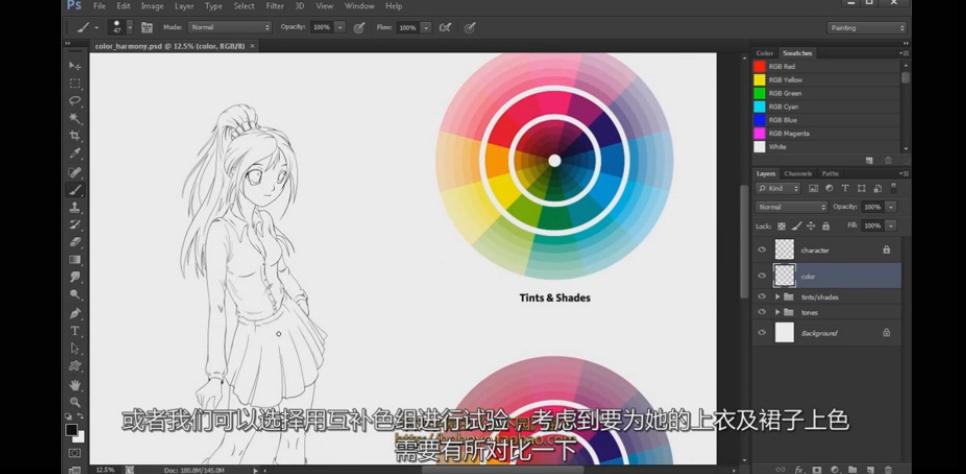Screen dimensions: 966x474
Task: Select the Clone Stamp tool
Action: point(75,207)
